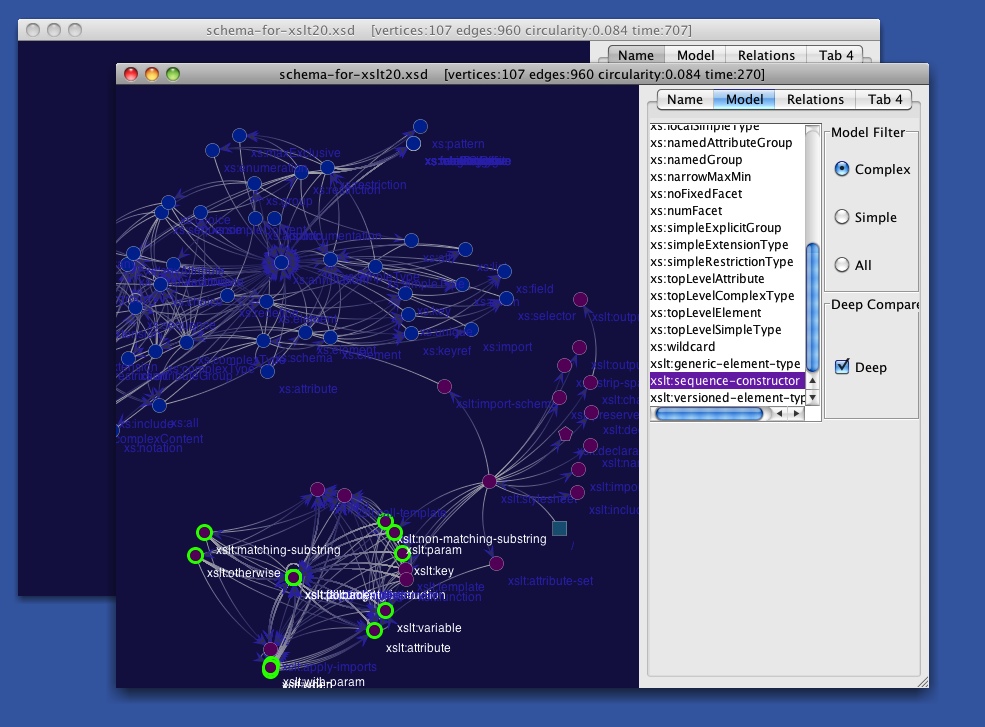The image size is (985, 727).
Task: Select xslt:versioned-element-type in the list
Action: coord(727,397)
